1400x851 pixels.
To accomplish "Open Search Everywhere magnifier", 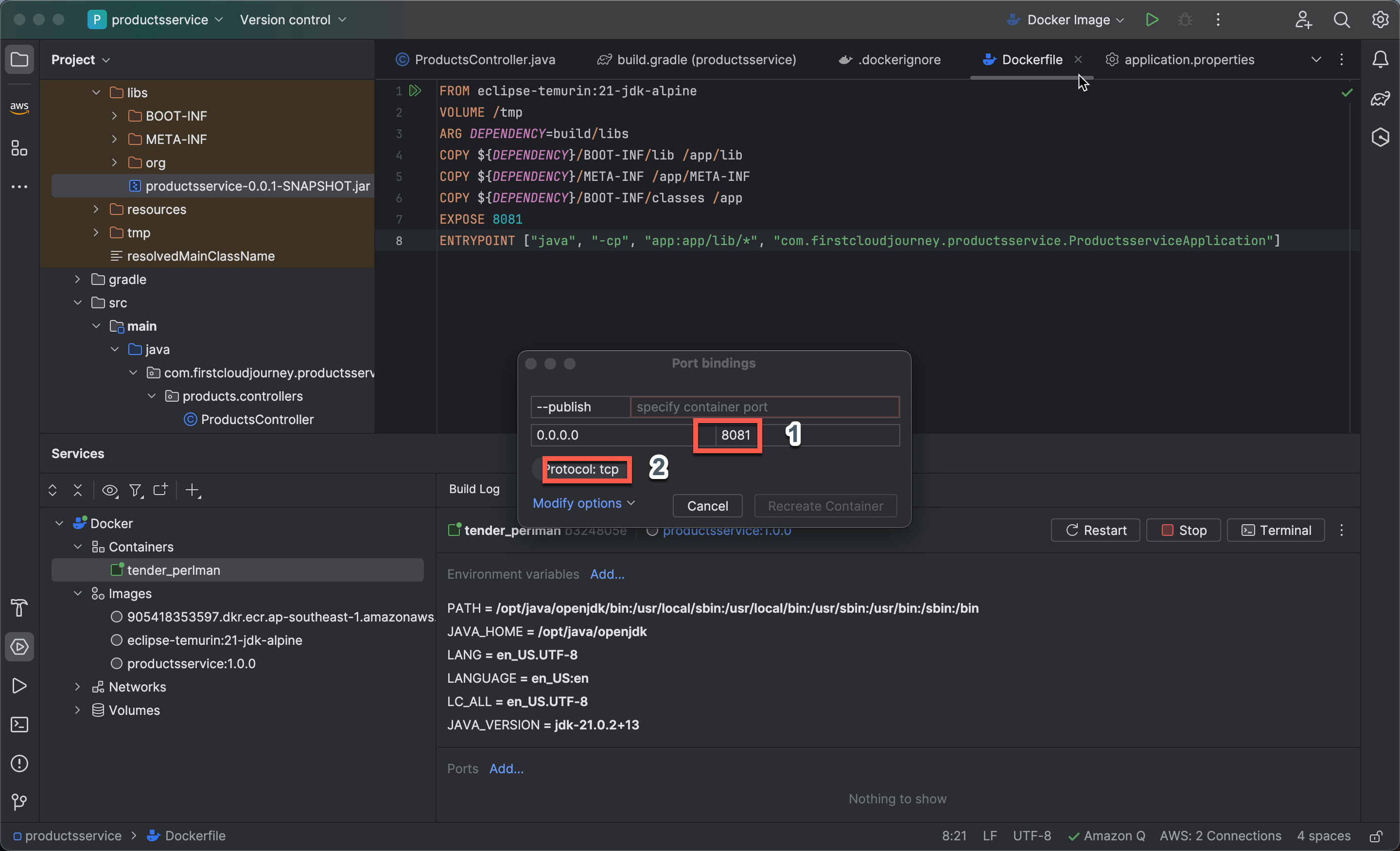I will click(1342, 20).
